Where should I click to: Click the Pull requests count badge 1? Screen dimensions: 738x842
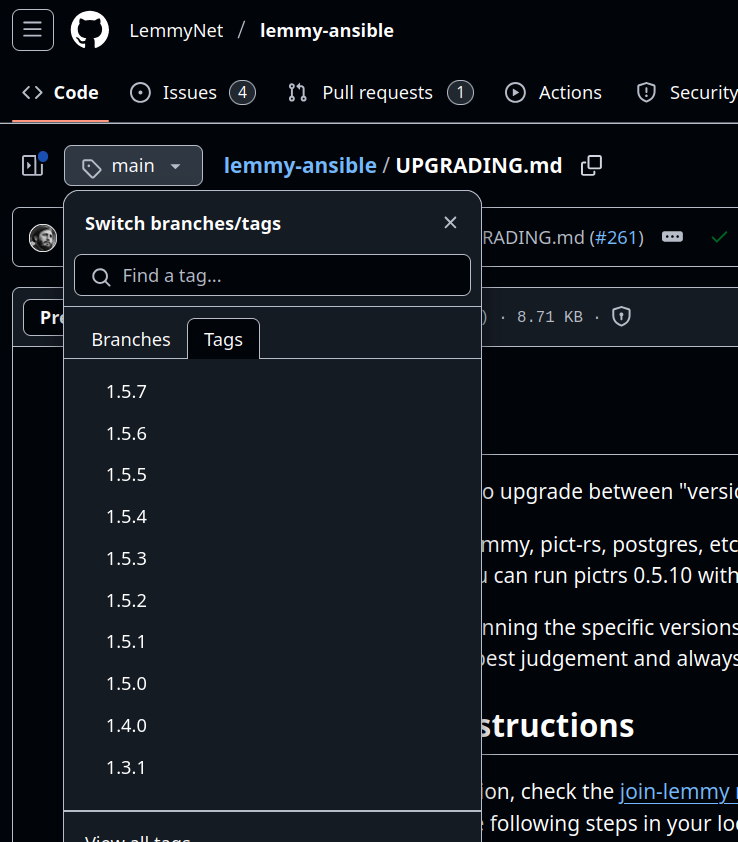tap(460, 92)
